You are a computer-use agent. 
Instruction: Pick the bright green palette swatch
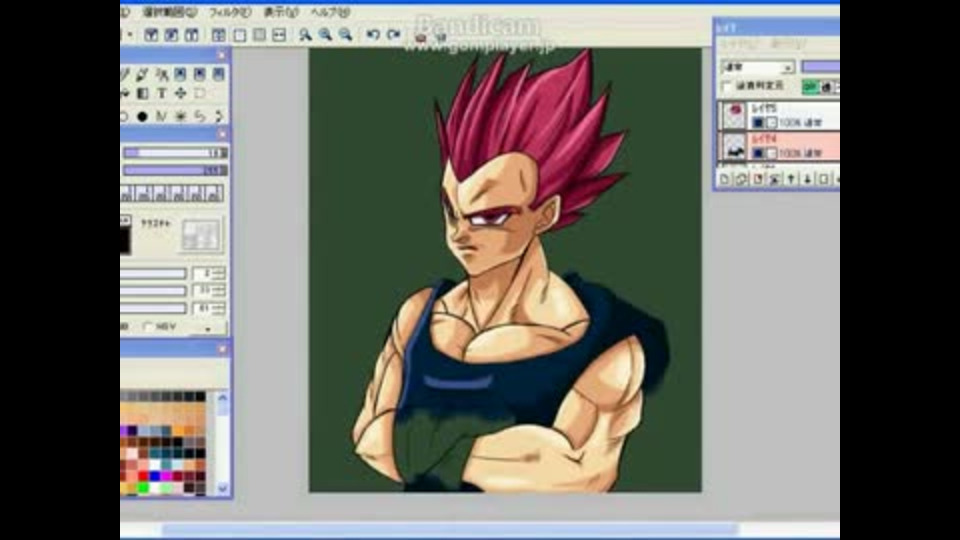pyautogui.click(x=143, y=487)
